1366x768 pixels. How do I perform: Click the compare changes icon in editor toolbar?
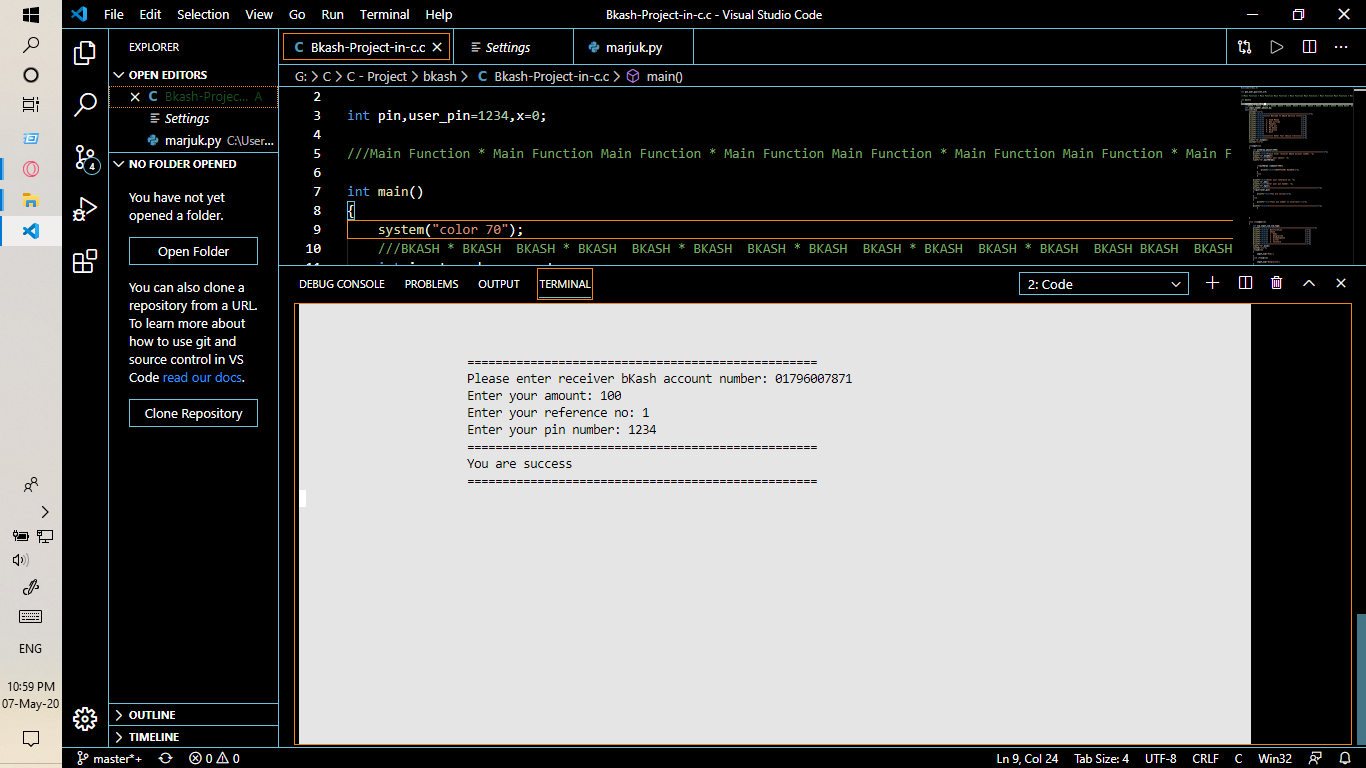pyautogui.click(x=1244, y=47)
